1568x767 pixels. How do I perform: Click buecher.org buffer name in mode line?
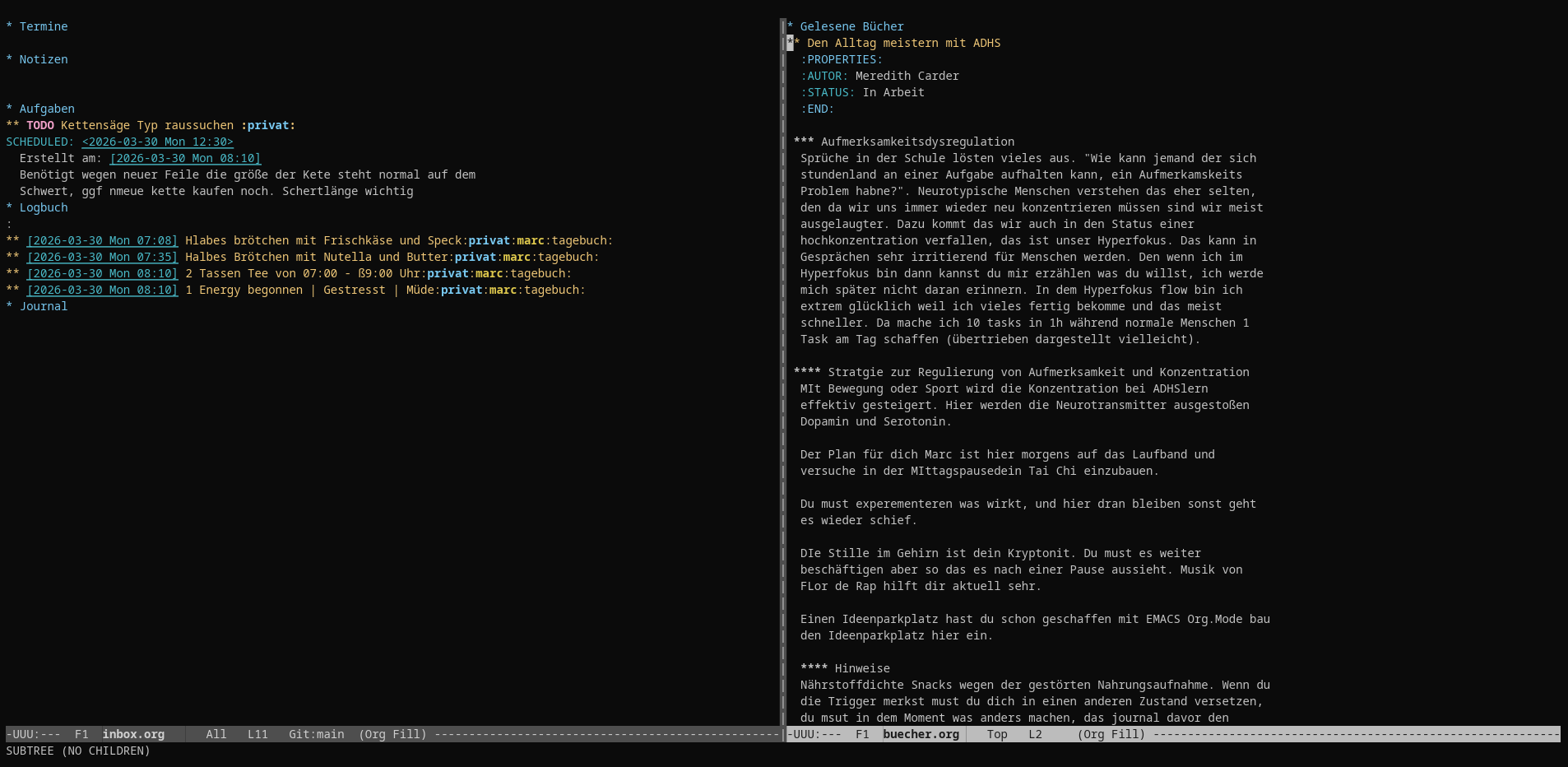pos(921,734)
